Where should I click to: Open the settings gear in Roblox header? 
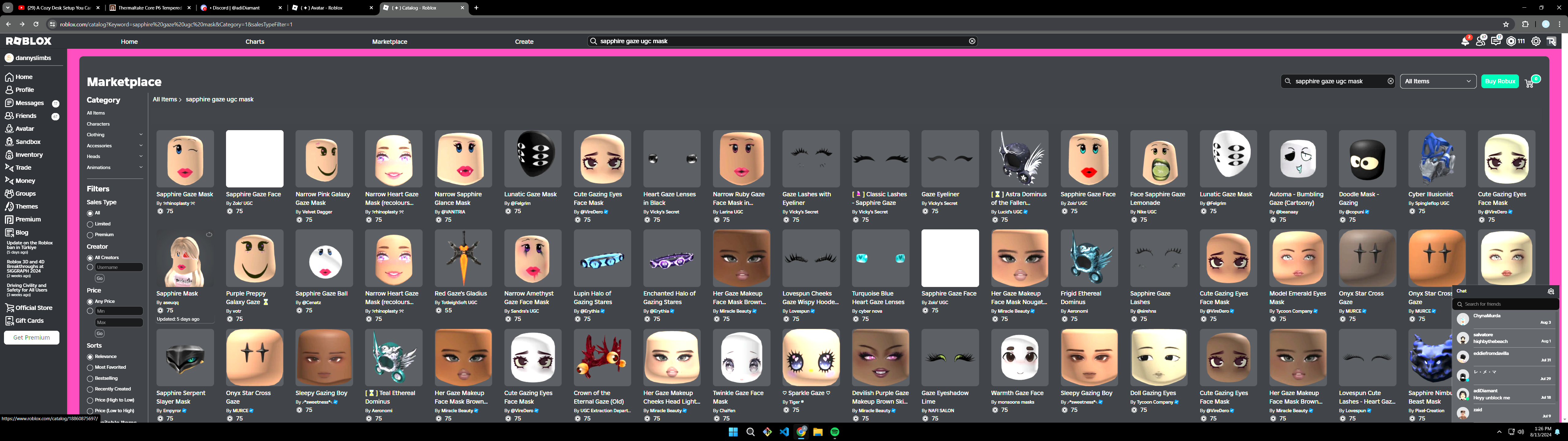click(1536, 41)
